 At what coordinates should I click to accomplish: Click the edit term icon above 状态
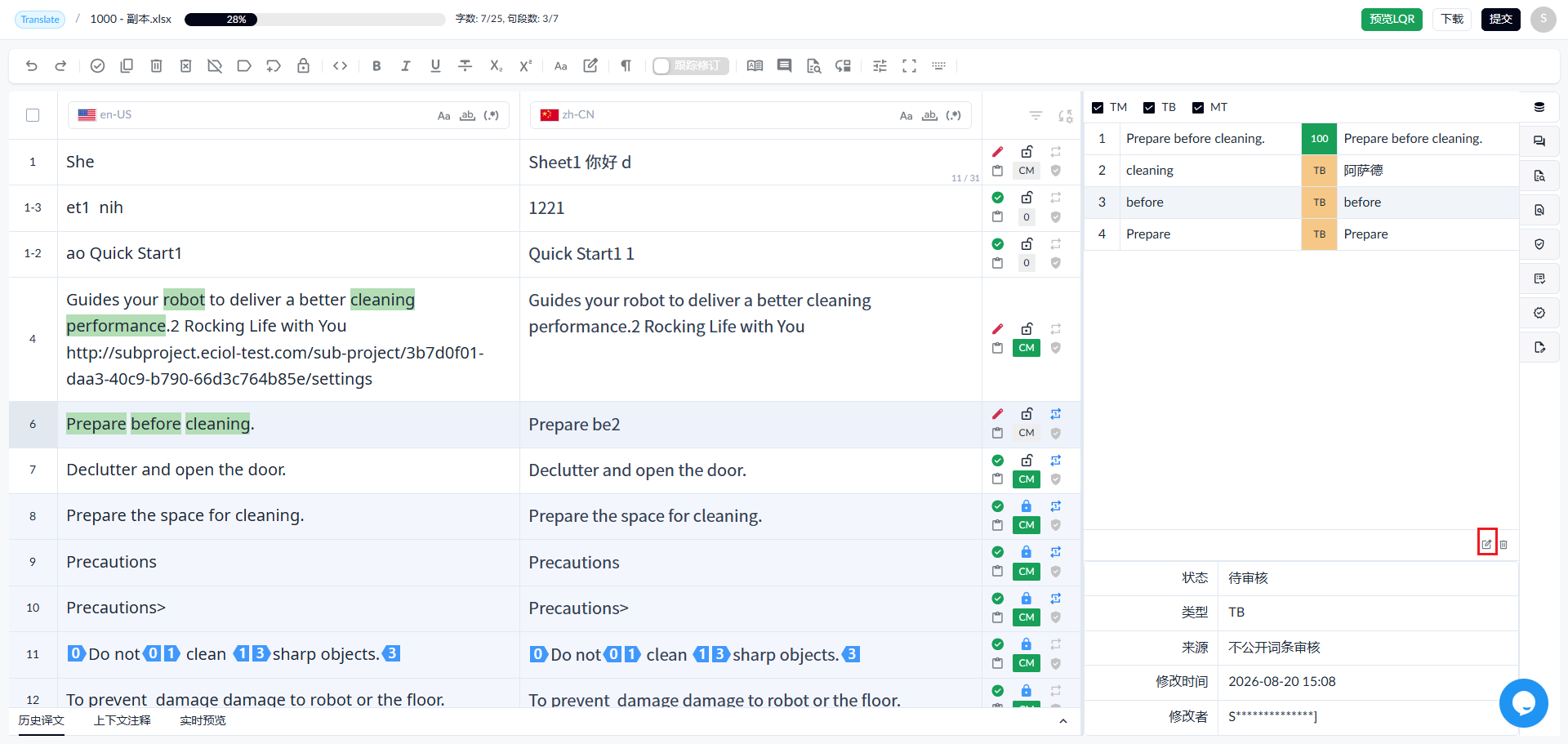pos(1487,544)
